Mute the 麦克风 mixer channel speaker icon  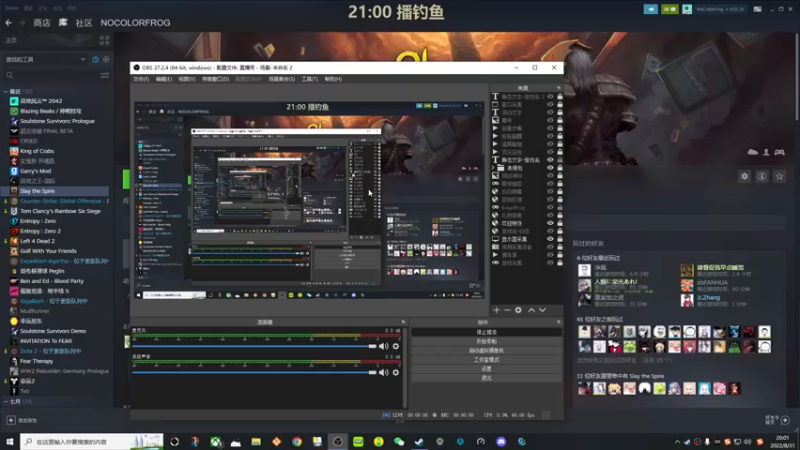pyautogui.click(x=383, y=346)
